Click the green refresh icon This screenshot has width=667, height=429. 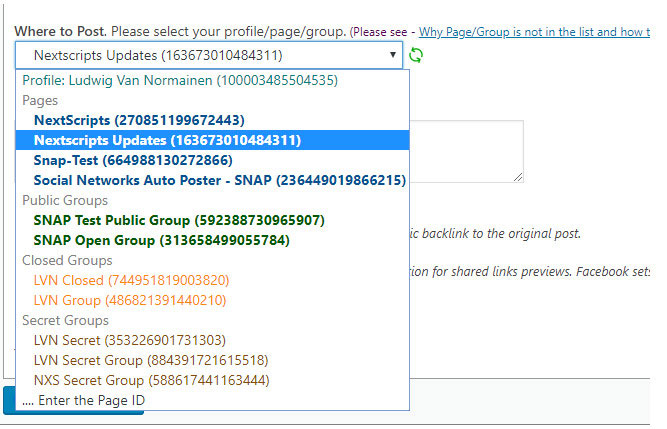[416, 55]
